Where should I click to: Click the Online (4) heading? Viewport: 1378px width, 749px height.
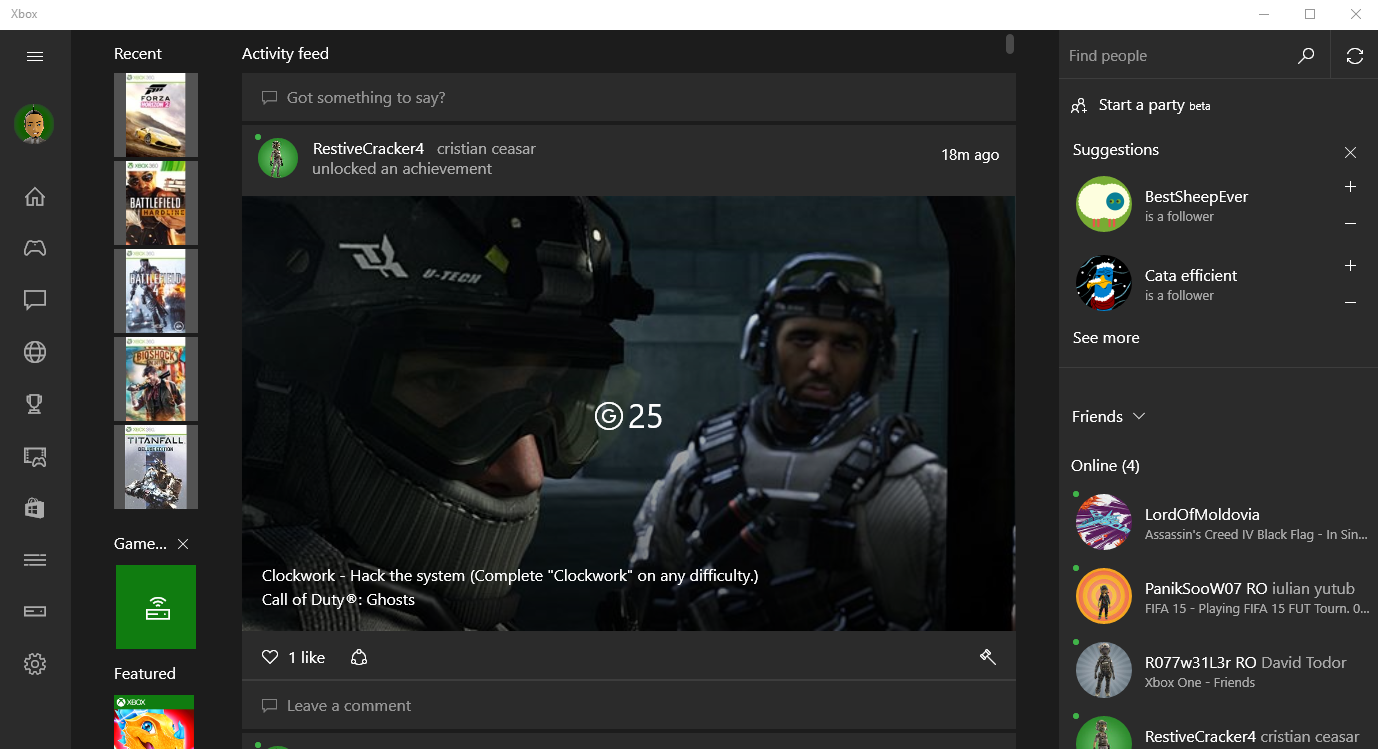[1105, 466]
